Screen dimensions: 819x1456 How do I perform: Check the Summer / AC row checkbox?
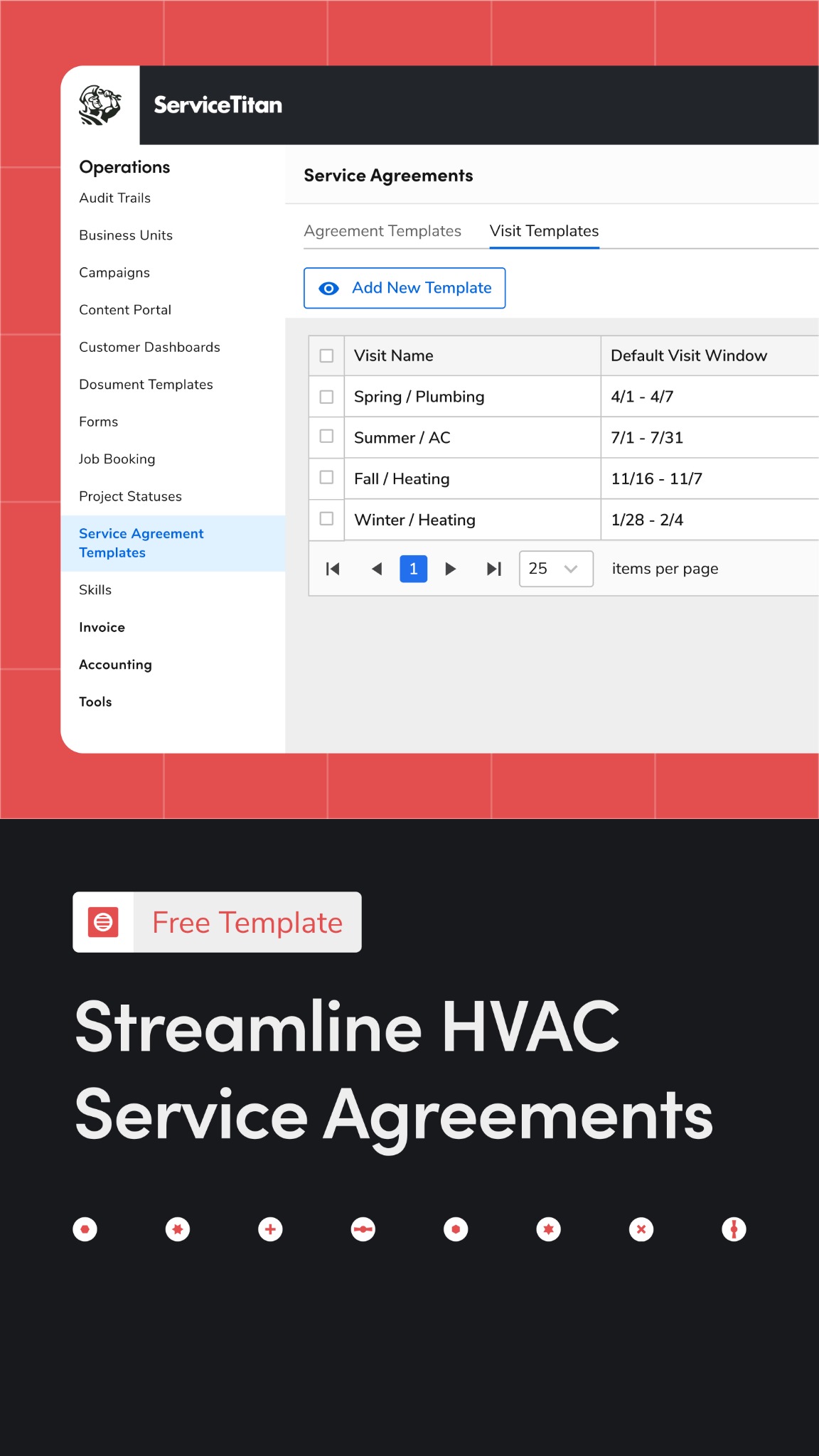coord(326,436)
